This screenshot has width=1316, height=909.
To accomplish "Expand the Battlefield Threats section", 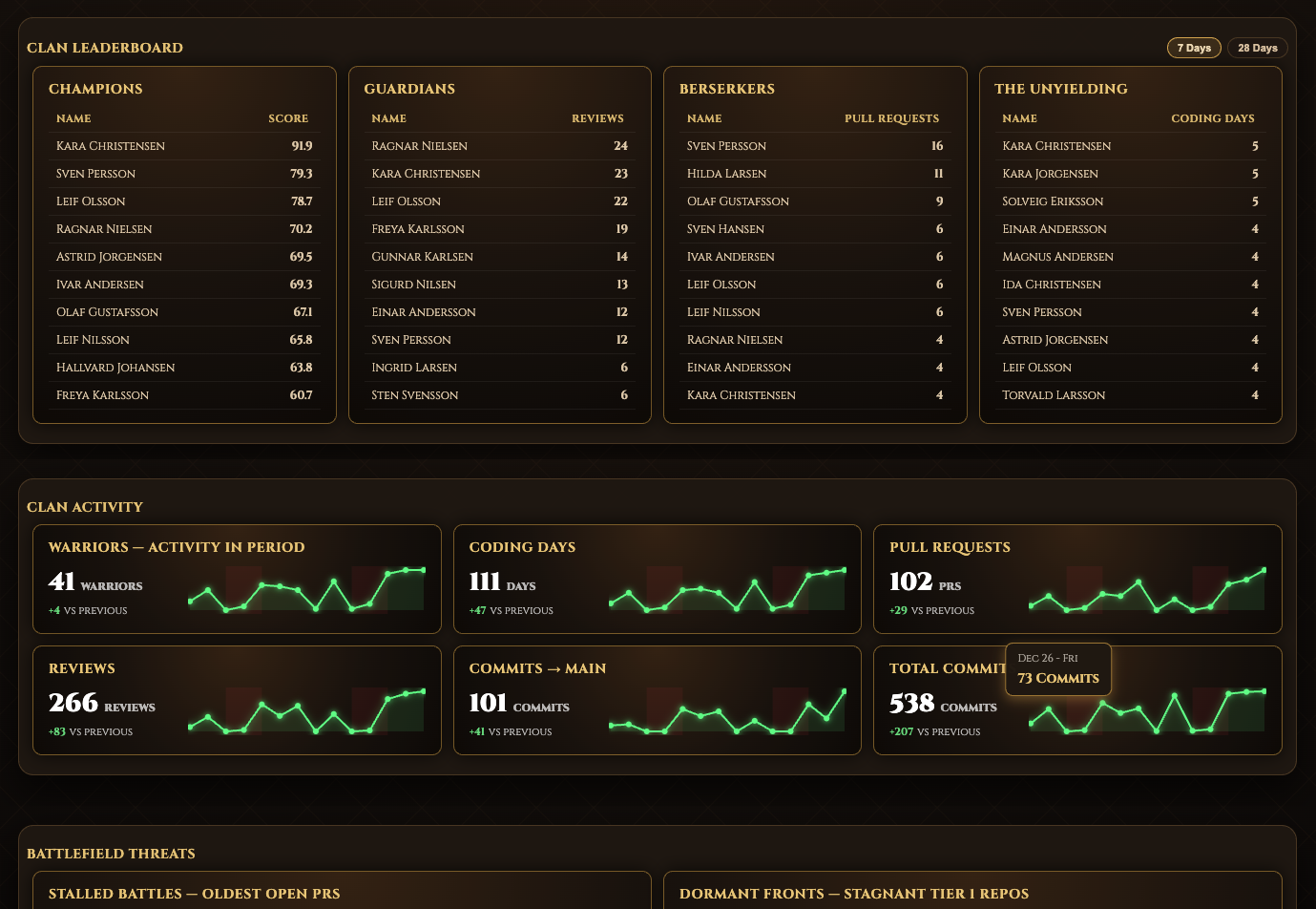I will pyautogui.click(x=111, y=854).
